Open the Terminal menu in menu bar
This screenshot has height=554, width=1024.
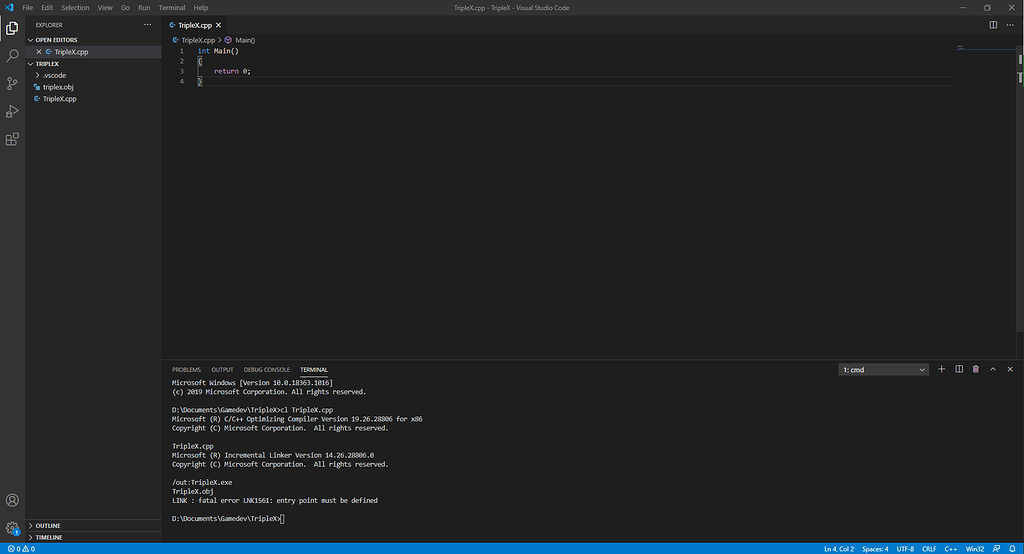pos(171,7)
